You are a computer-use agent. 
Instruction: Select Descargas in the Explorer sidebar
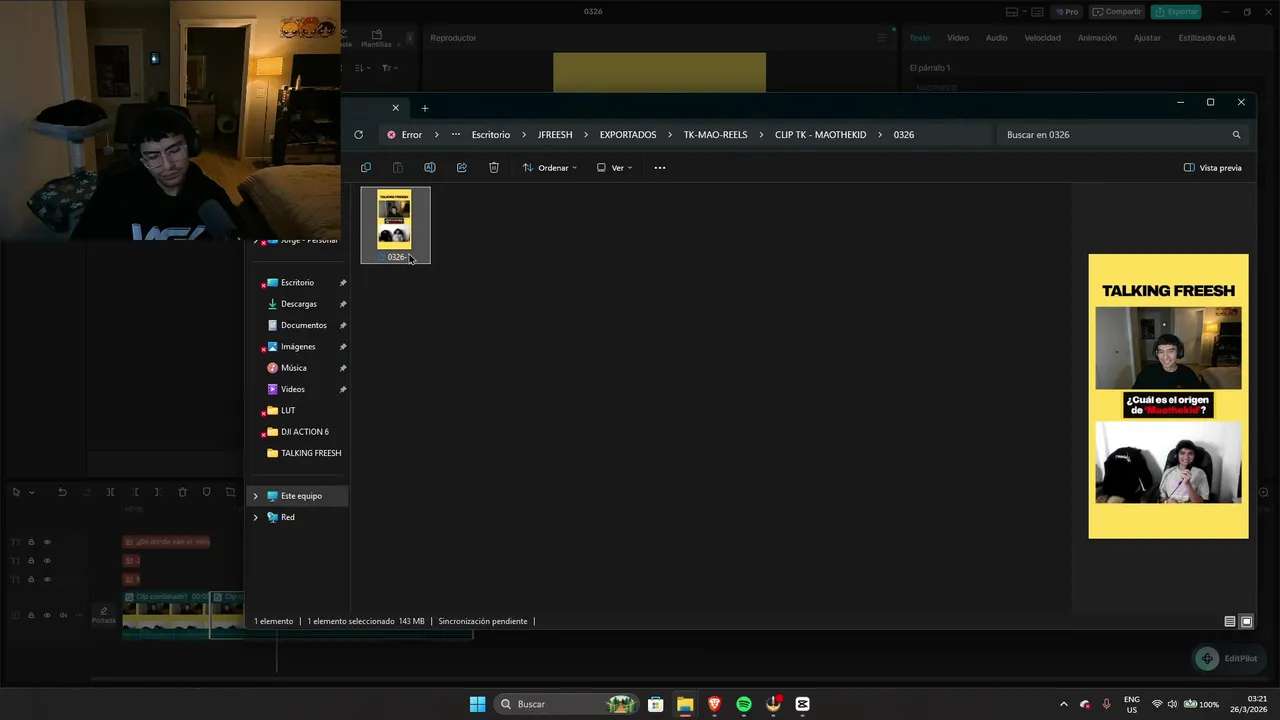tap(299, 304)
